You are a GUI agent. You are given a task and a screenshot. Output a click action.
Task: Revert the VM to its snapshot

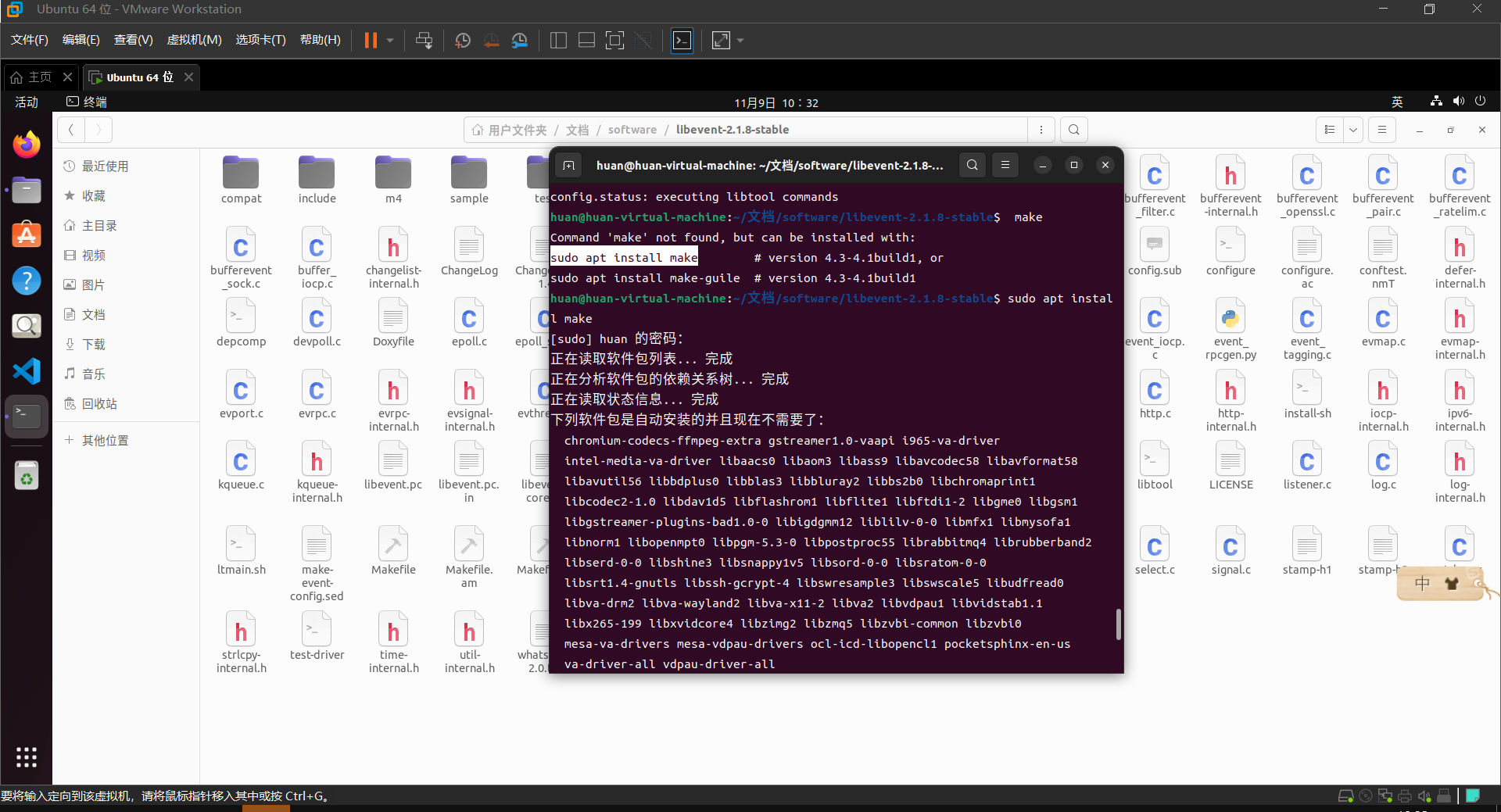click(x=492, y=41)
